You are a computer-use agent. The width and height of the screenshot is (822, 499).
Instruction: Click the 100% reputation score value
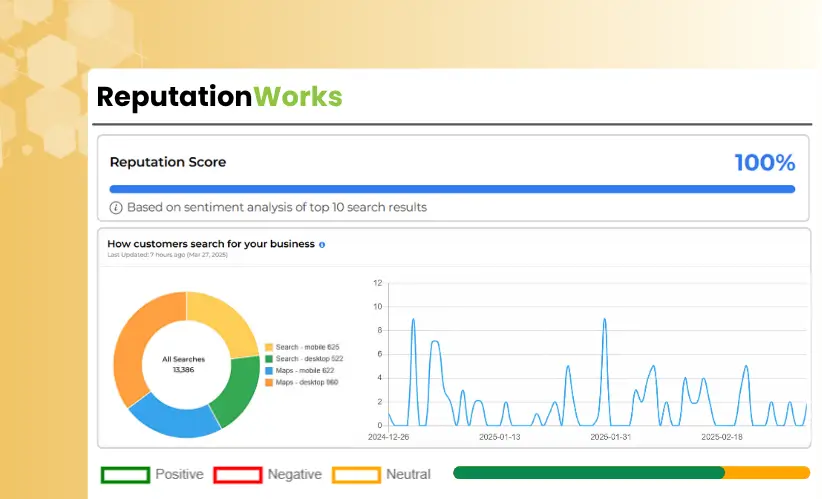click(x=765, y=162)
